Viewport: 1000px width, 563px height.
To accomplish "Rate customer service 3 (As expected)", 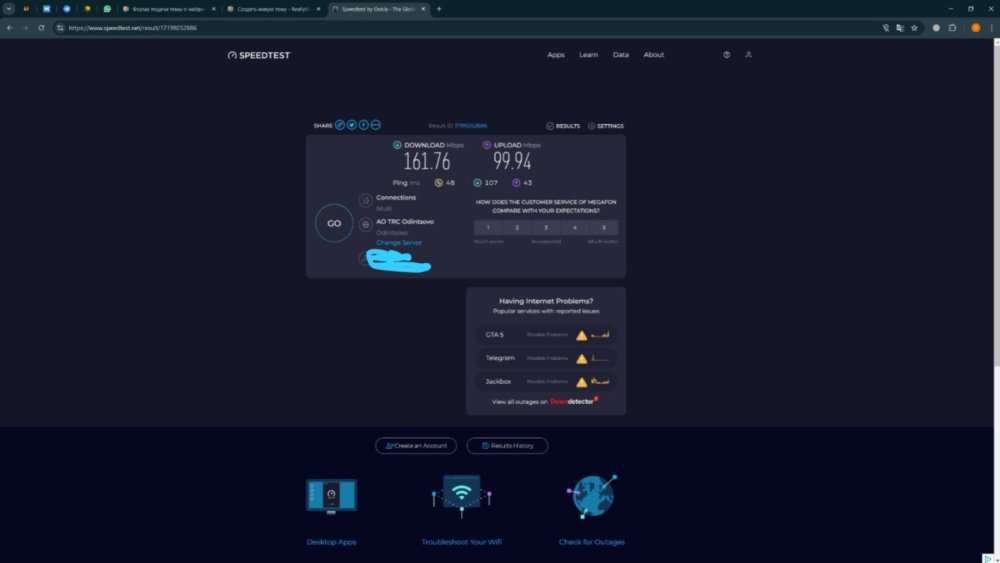I will tap(546, 228).
